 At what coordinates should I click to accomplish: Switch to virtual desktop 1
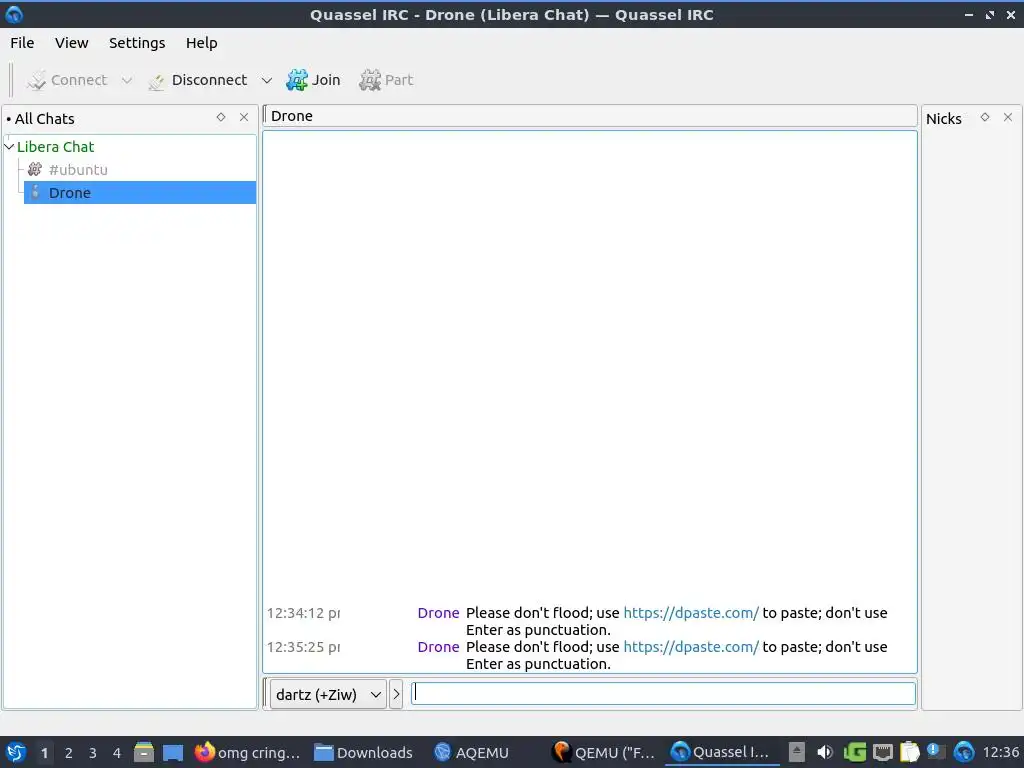[44, 753]
